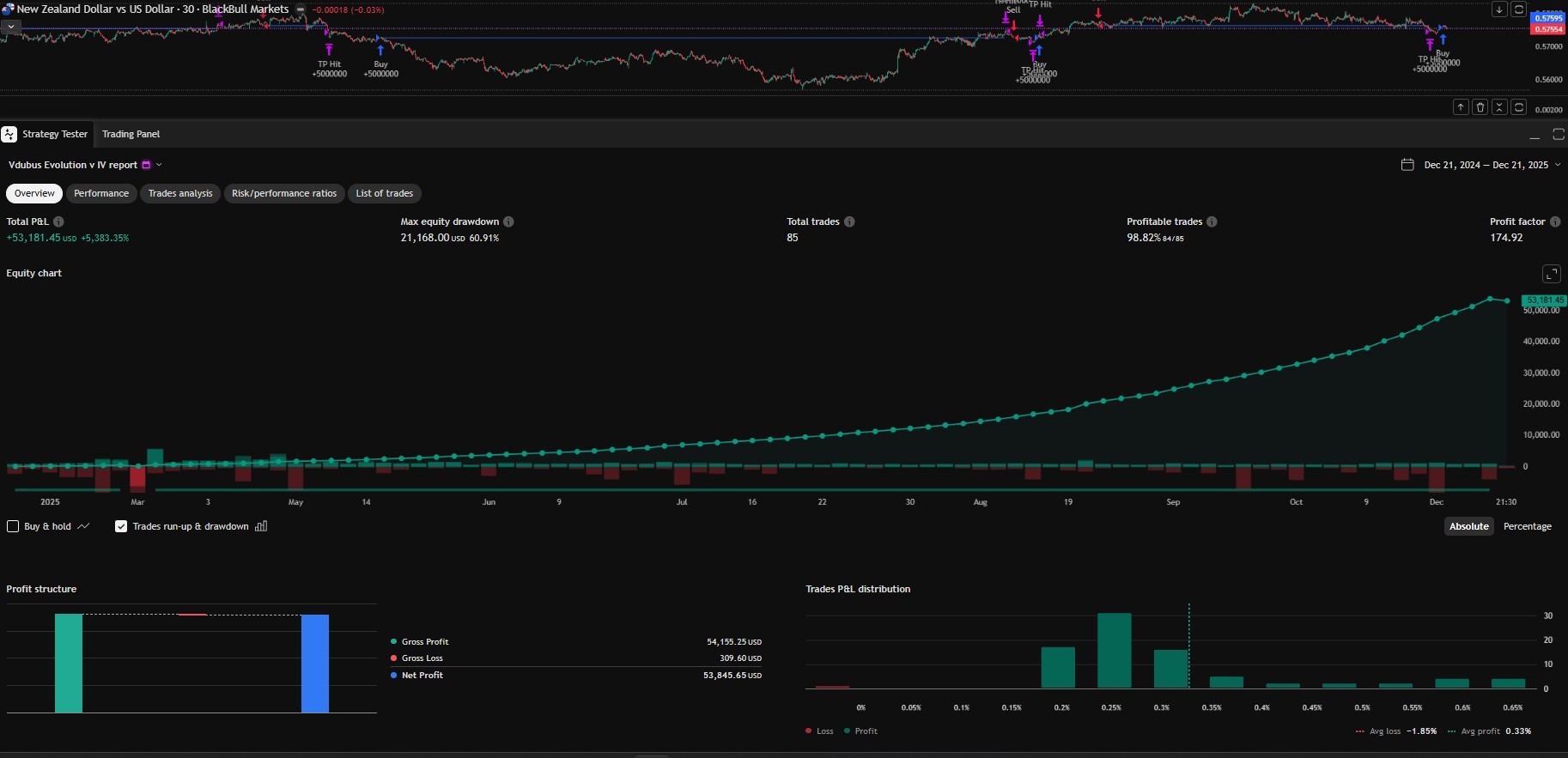
Task: Open the List of trades tab
Action: click(x=384, y=193)
